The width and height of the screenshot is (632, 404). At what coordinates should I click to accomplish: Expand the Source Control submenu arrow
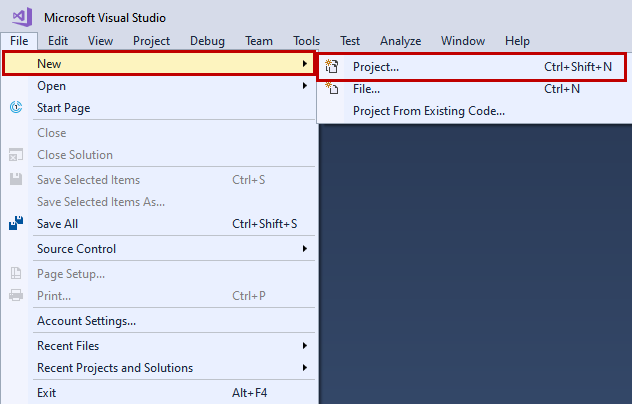coord(305,249)
